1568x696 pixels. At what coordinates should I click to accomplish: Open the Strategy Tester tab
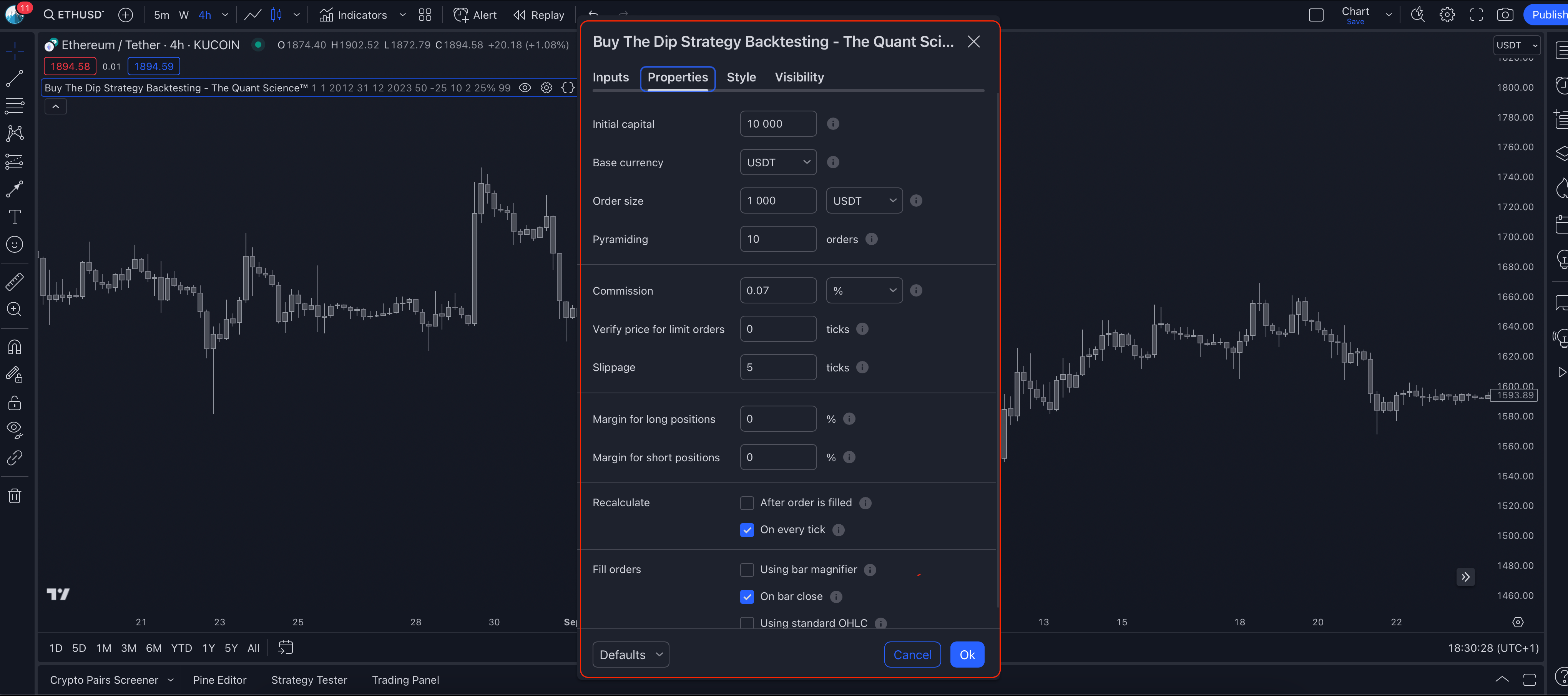click(309, 680)
